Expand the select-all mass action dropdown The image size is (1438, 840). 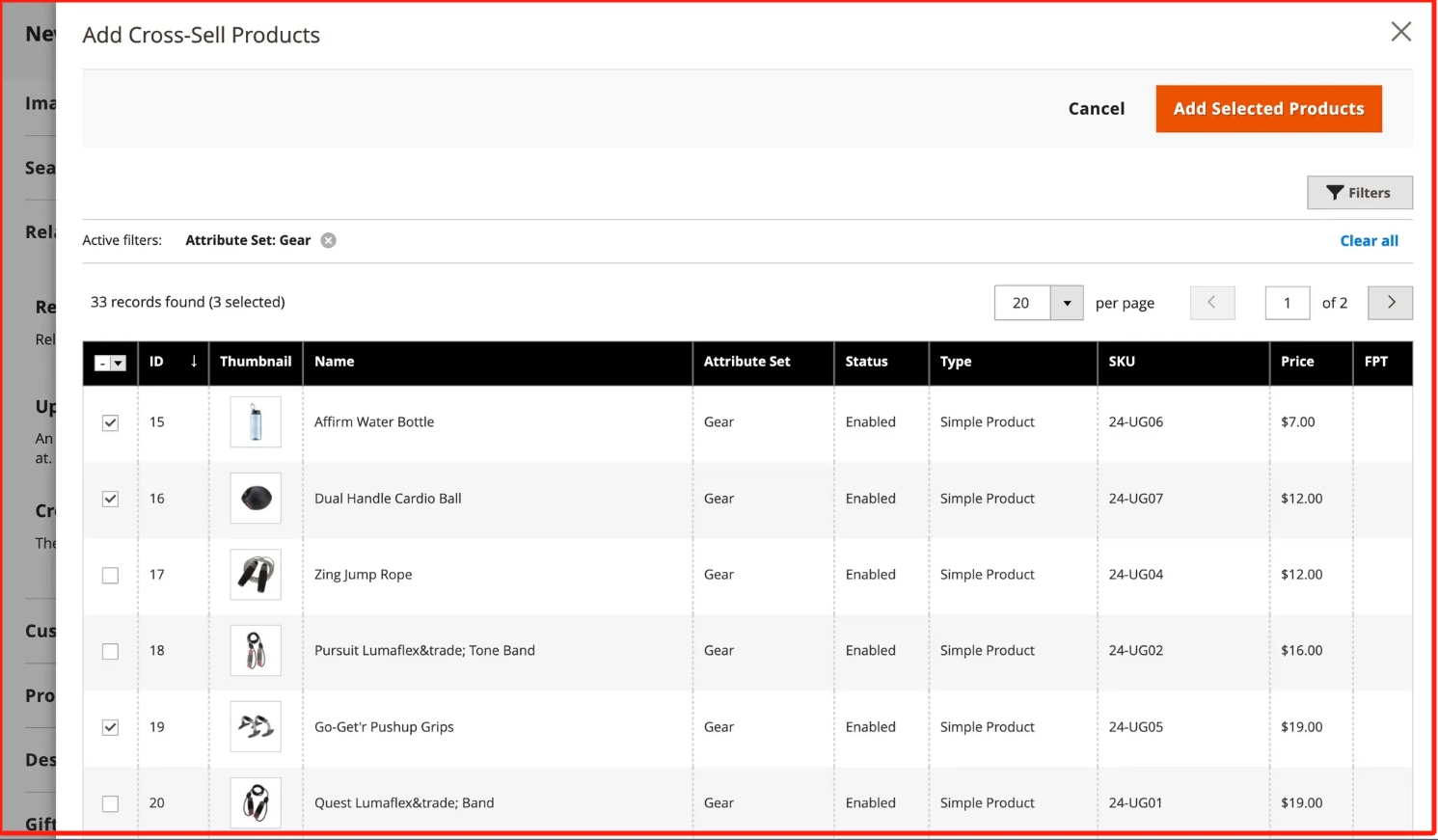click(119, 364)
